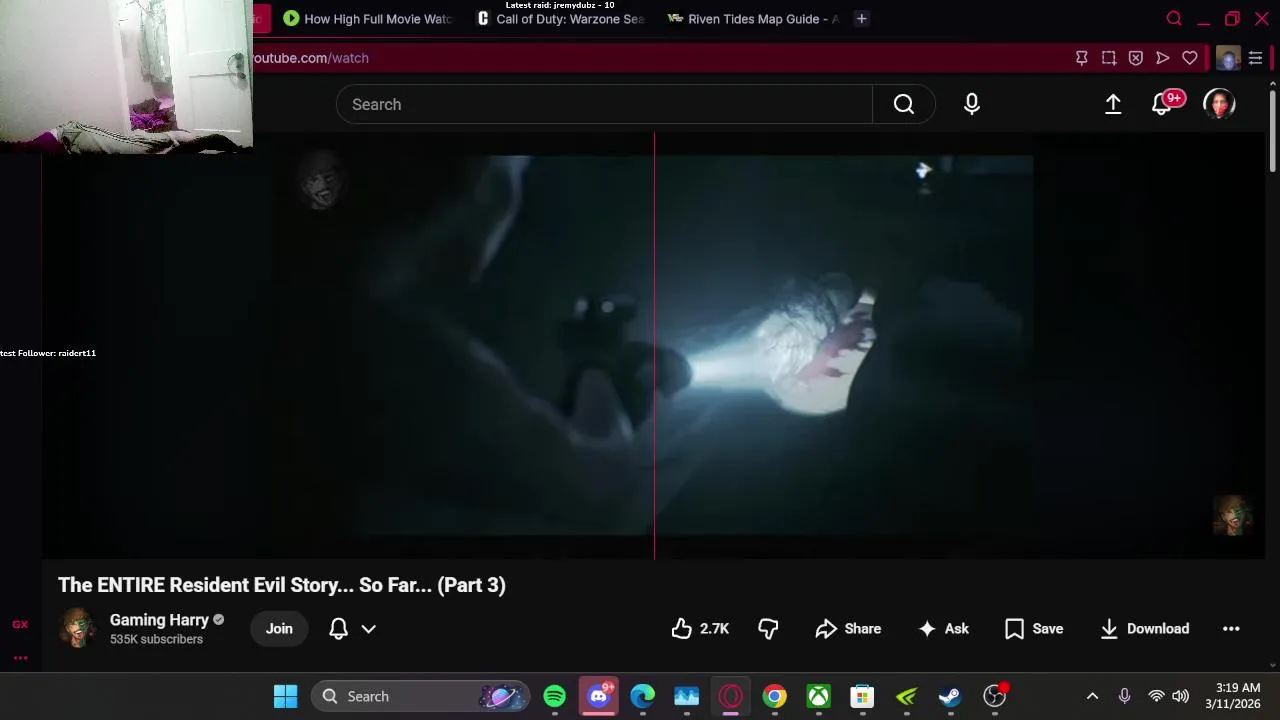Open Opera Easy Setup sliders icon
The width and height of the screenshot is (1280, 720).
point(1255,58)
